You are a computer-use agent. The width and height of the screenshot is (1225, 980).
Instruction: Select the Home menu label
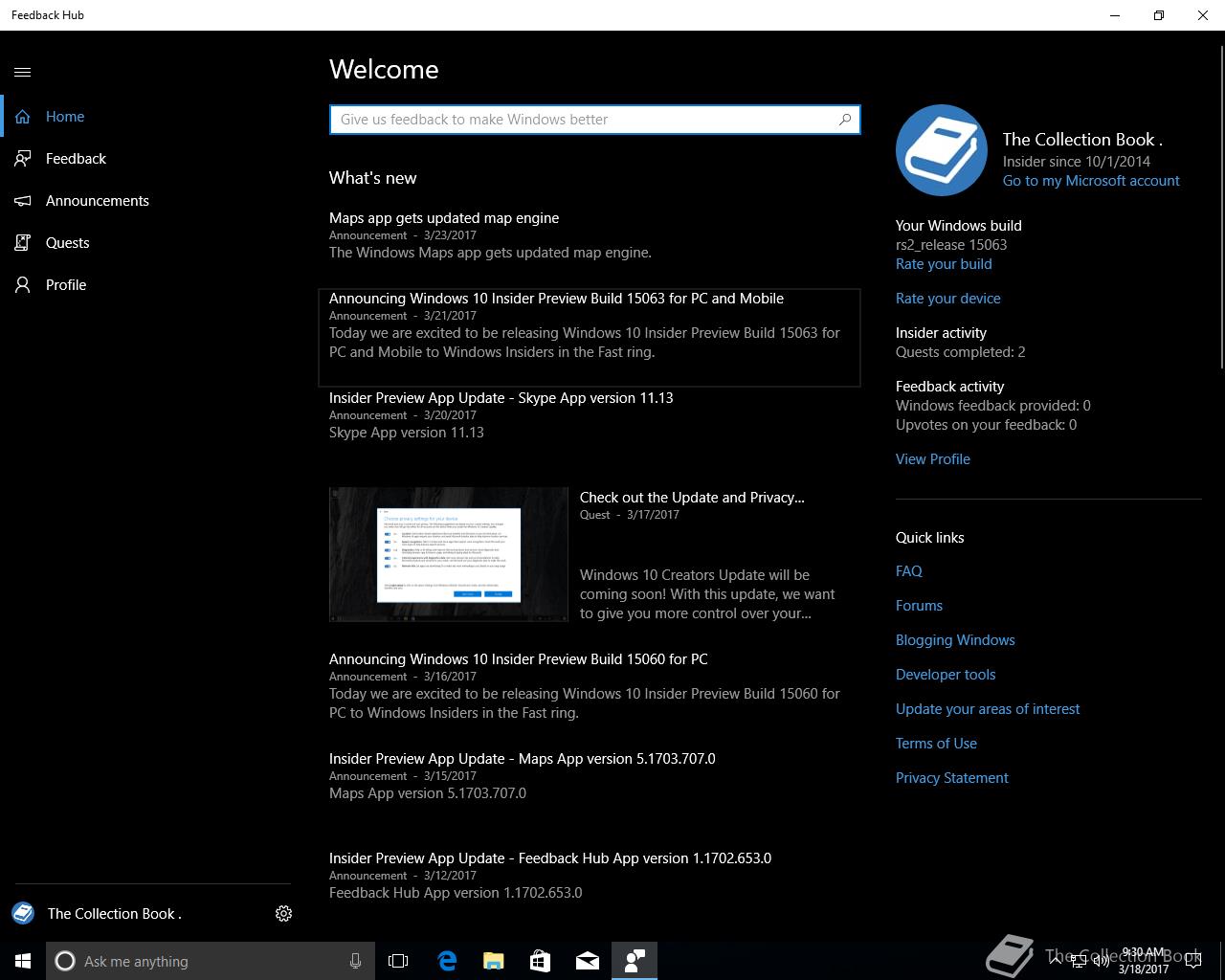[x=65, y=117]
